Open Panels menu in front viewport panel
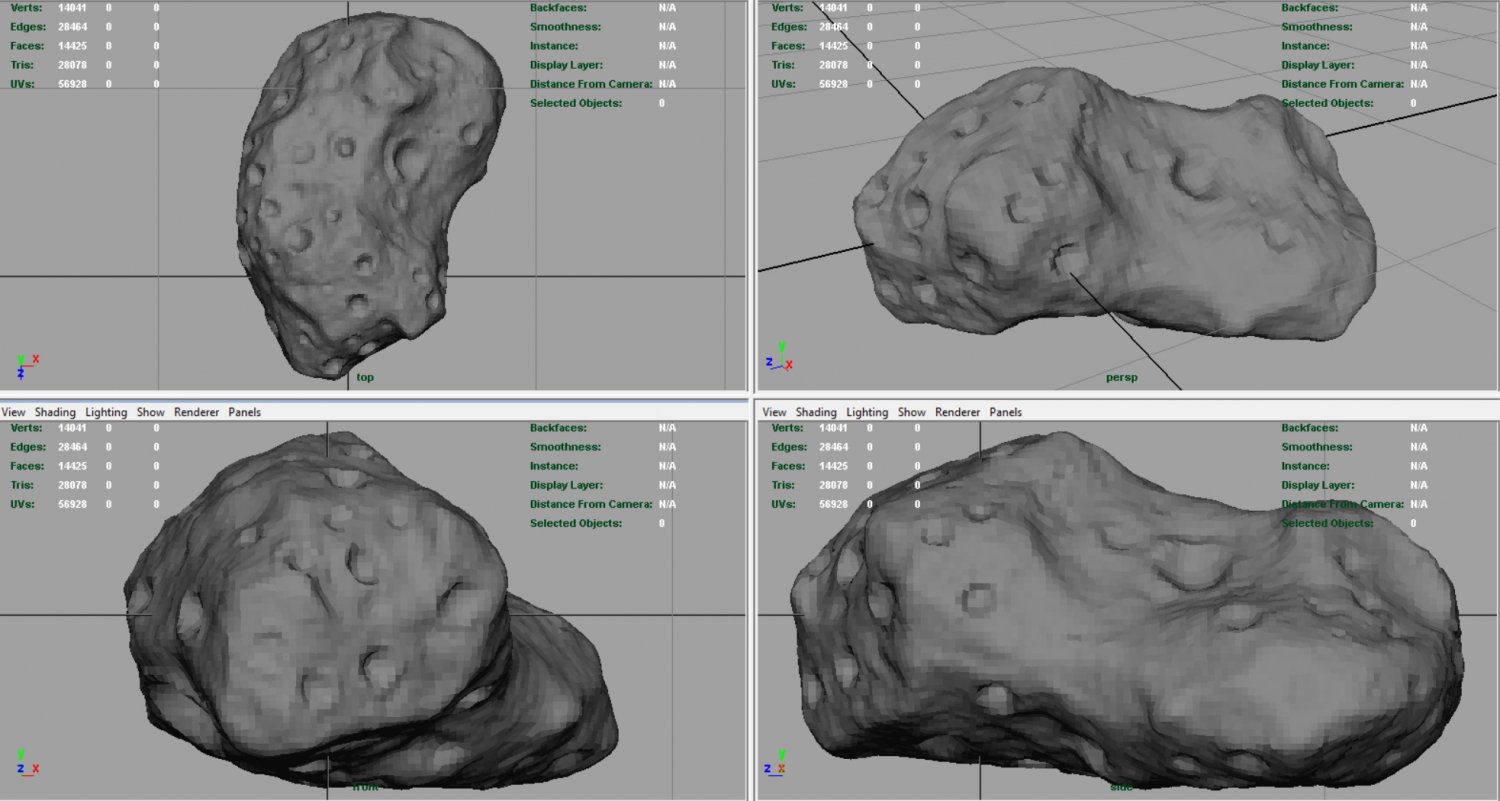 click(x=244, y=412)
